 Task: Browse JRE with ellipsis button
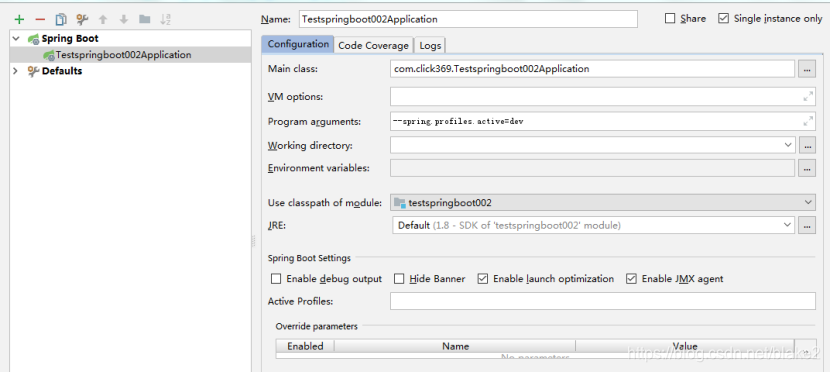[x=807, y=225]
